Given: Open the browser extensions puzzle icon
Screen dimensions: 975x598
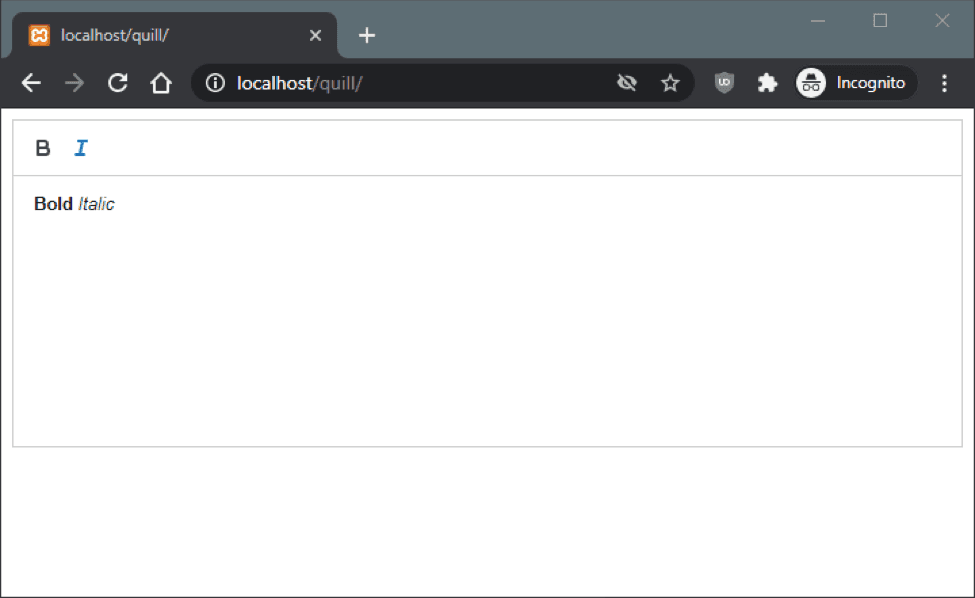Looking at the screenshot, I should [x=767, y=83].
